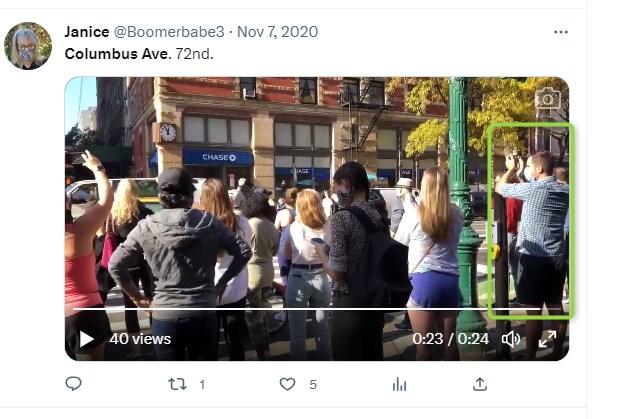Click the retweet count number 1
The image size is (635, 419).
202,384
